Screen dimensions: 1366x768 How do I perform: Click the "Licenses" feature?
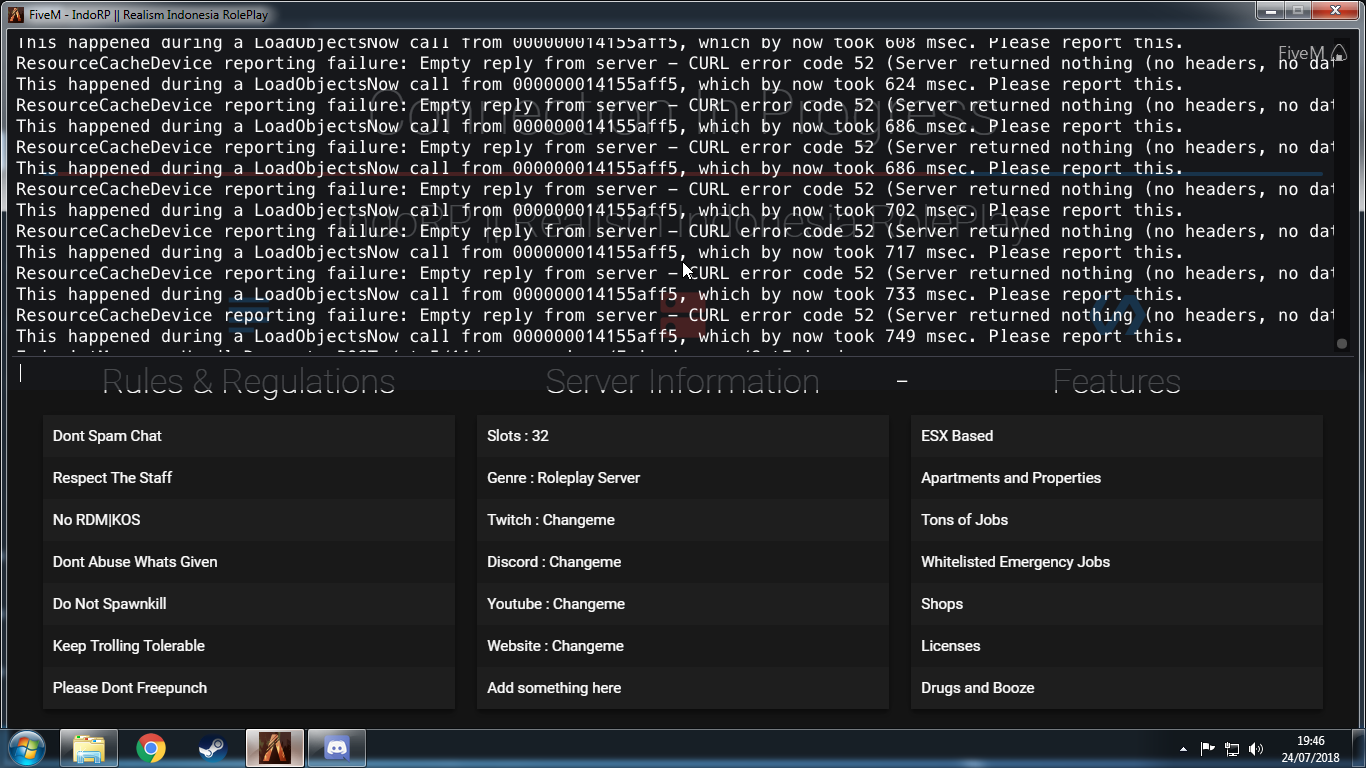[x=1117, y=646]
